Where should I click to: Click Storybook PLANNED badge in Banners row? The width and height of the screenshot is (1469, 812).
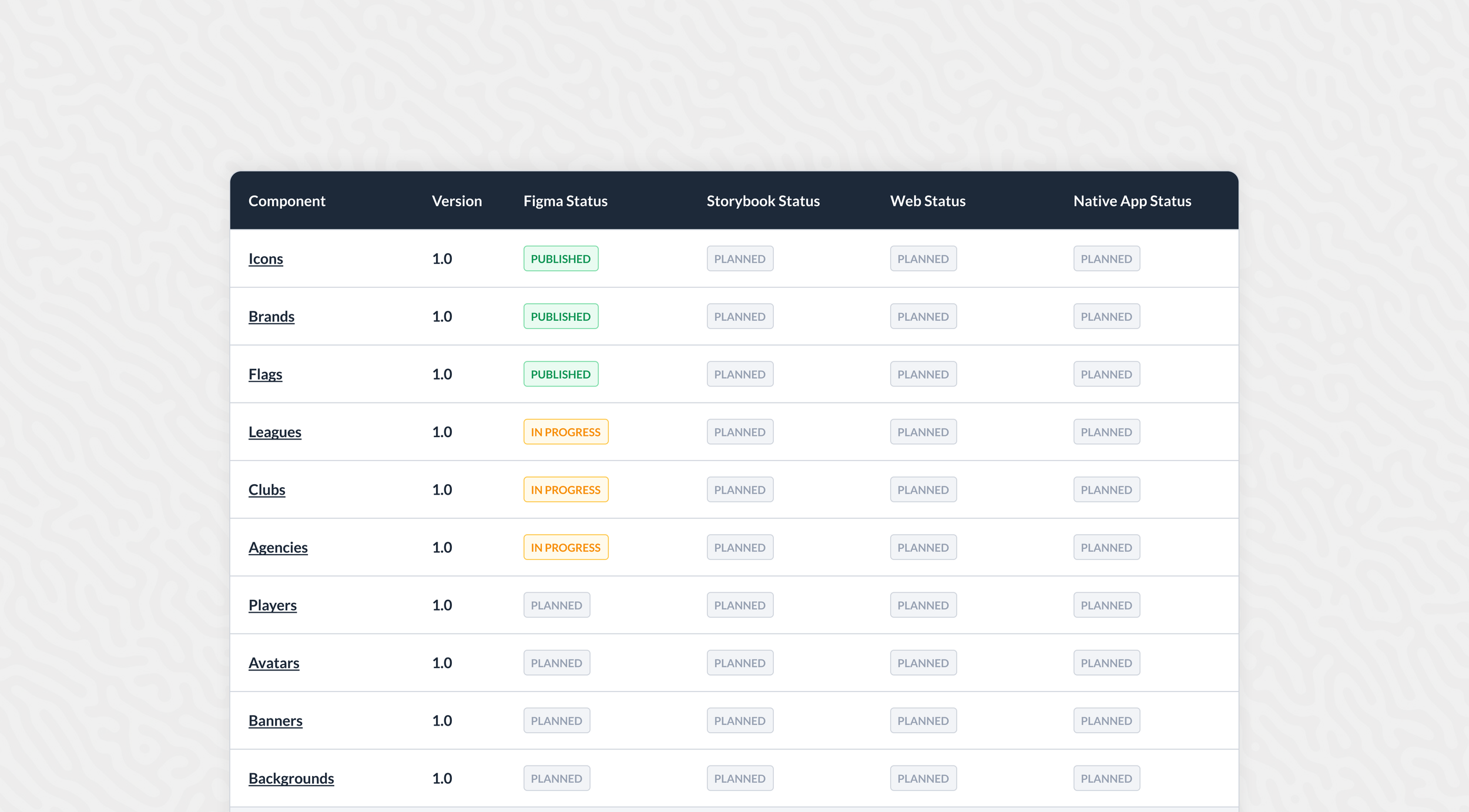pyautogui.click(x=740, y=720)
